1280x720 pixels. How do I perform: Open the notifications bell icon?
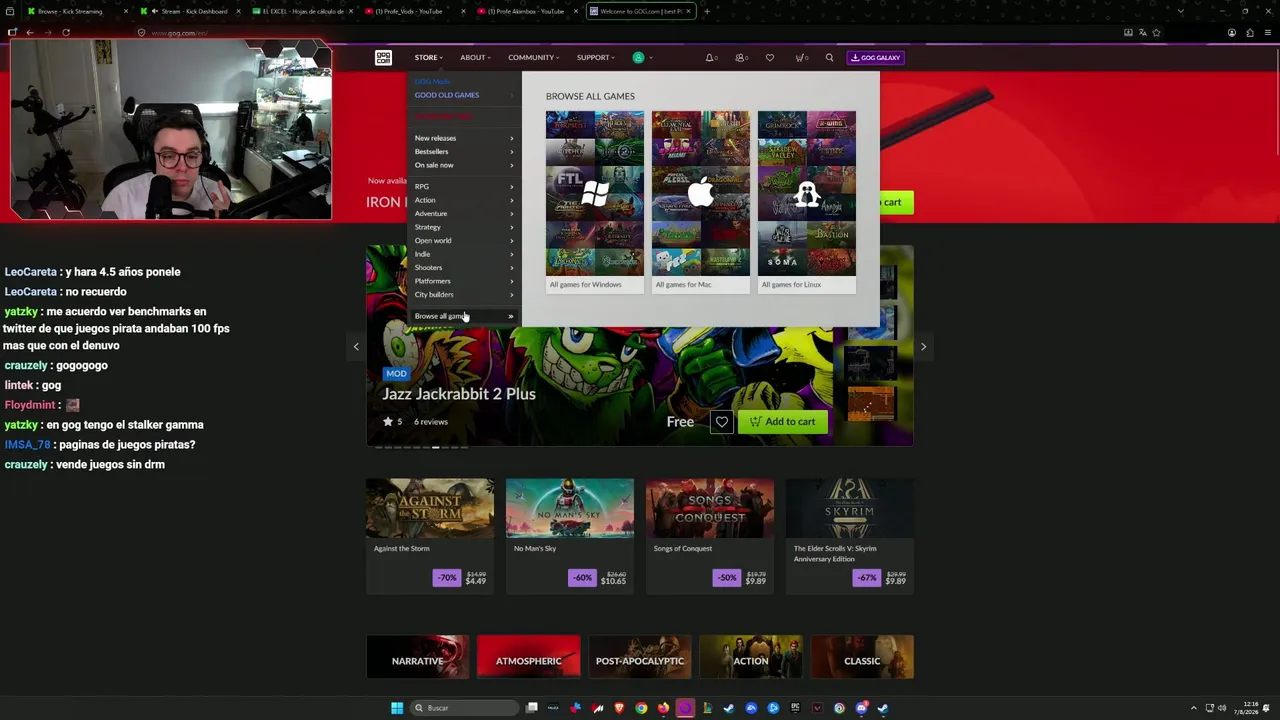click(x=710, y=58)
